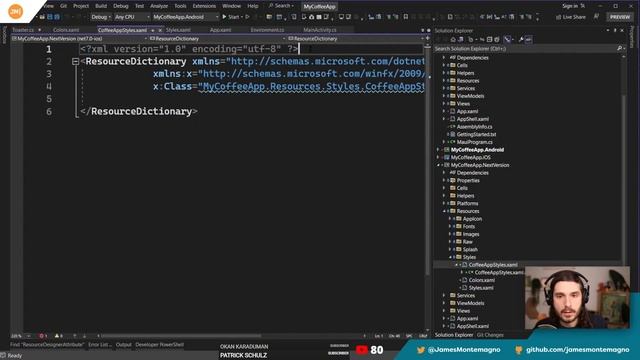Click the Navigate down arrow in editor footer
Screen dimensions: 640x360
point(84,336)
